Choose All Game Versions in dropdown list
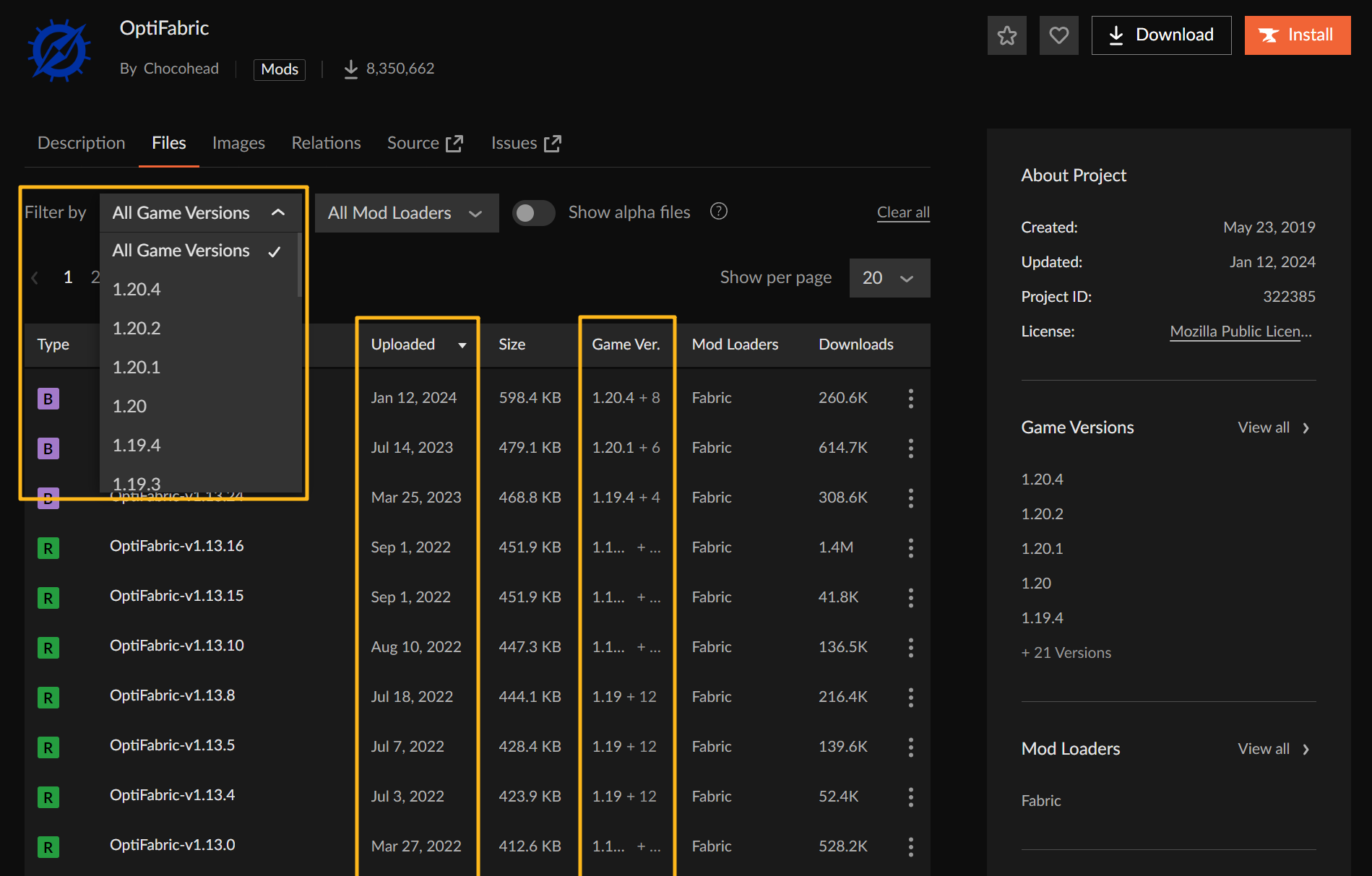 198,251
